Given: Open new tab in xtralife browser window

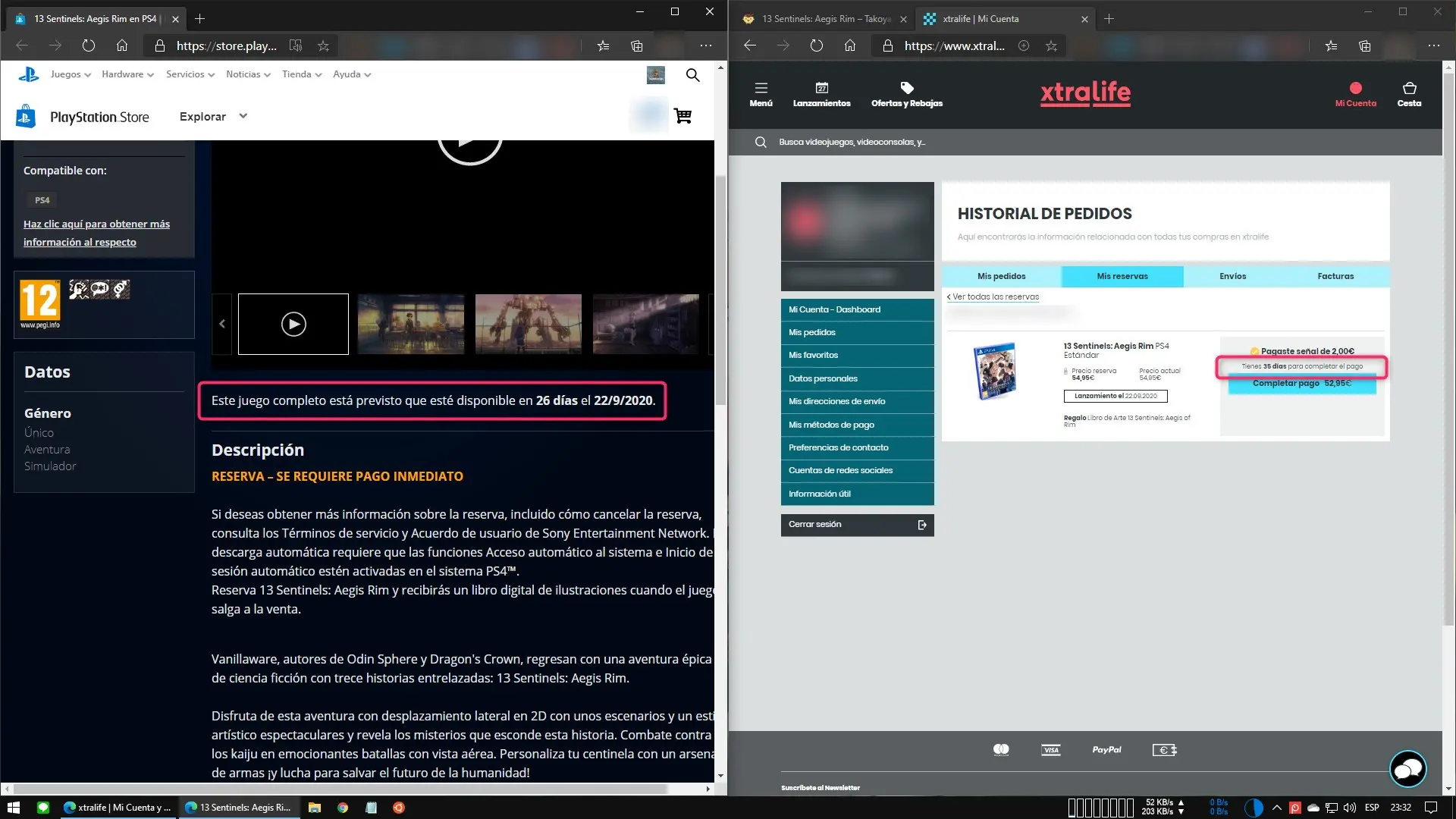Looking at the screenshot, I should click(x=1109, y=19).
